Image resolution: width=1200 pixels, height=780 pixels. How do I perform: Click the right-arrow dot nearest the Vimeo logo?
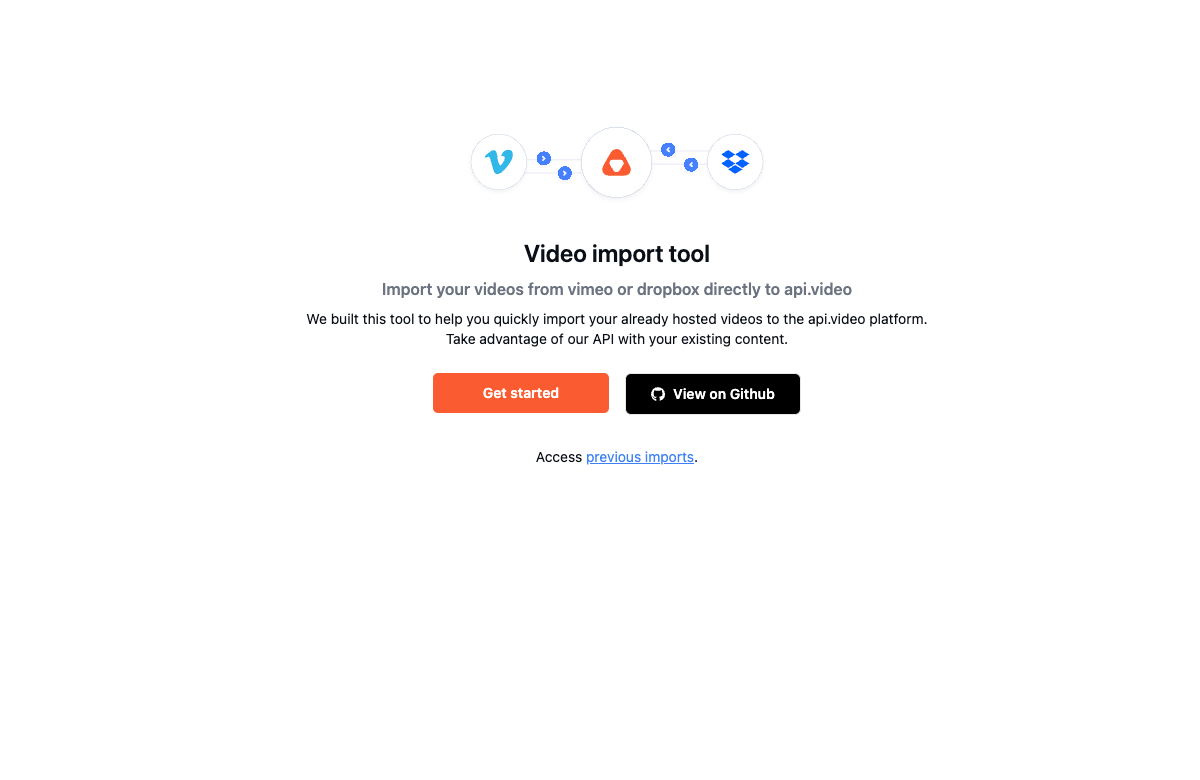[x=544, y=158]
